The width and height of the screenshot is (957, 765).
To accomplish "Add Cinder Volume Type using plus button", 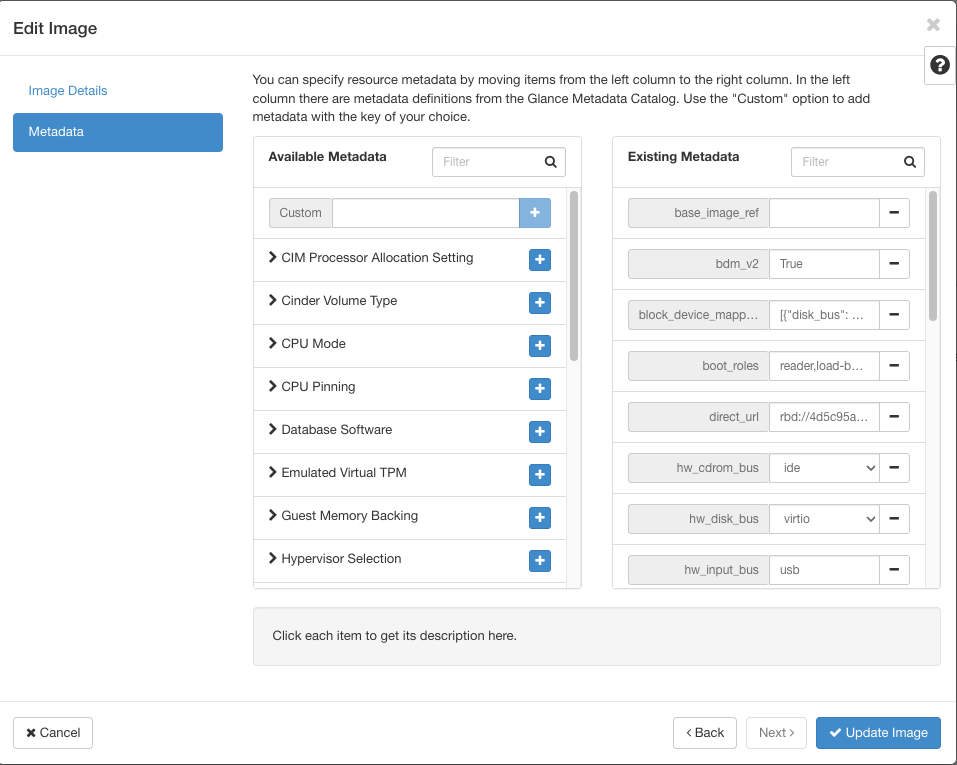I will click(539, 302).
